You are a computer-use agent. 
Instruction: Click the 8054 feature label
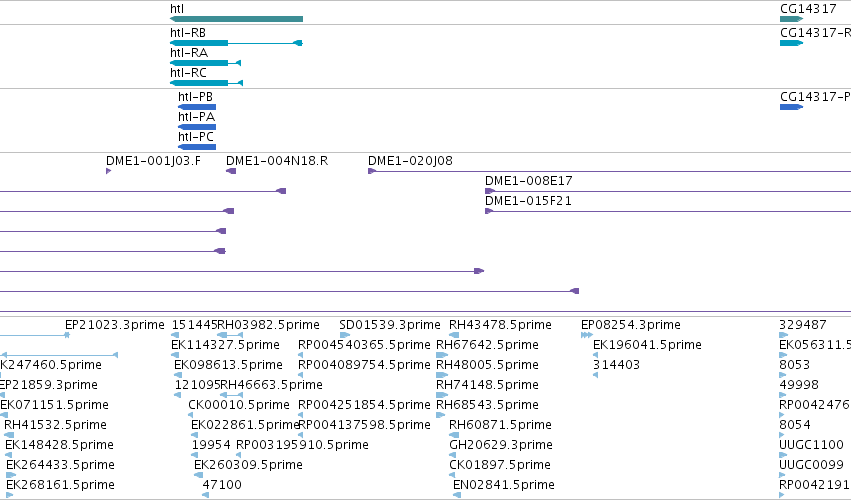point(795,425)
